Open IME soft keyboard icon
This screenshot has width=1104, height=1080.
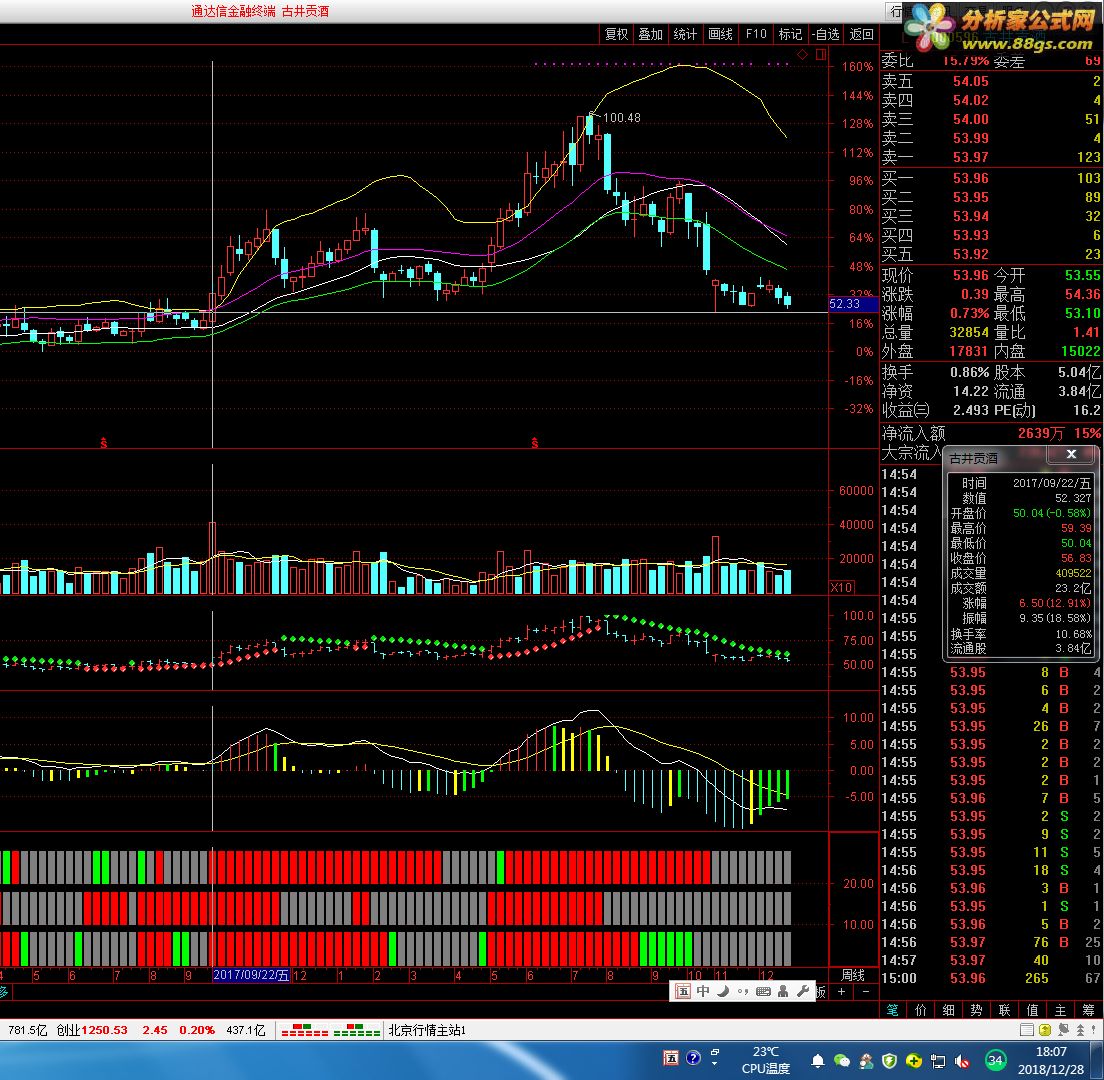[763, 991]
